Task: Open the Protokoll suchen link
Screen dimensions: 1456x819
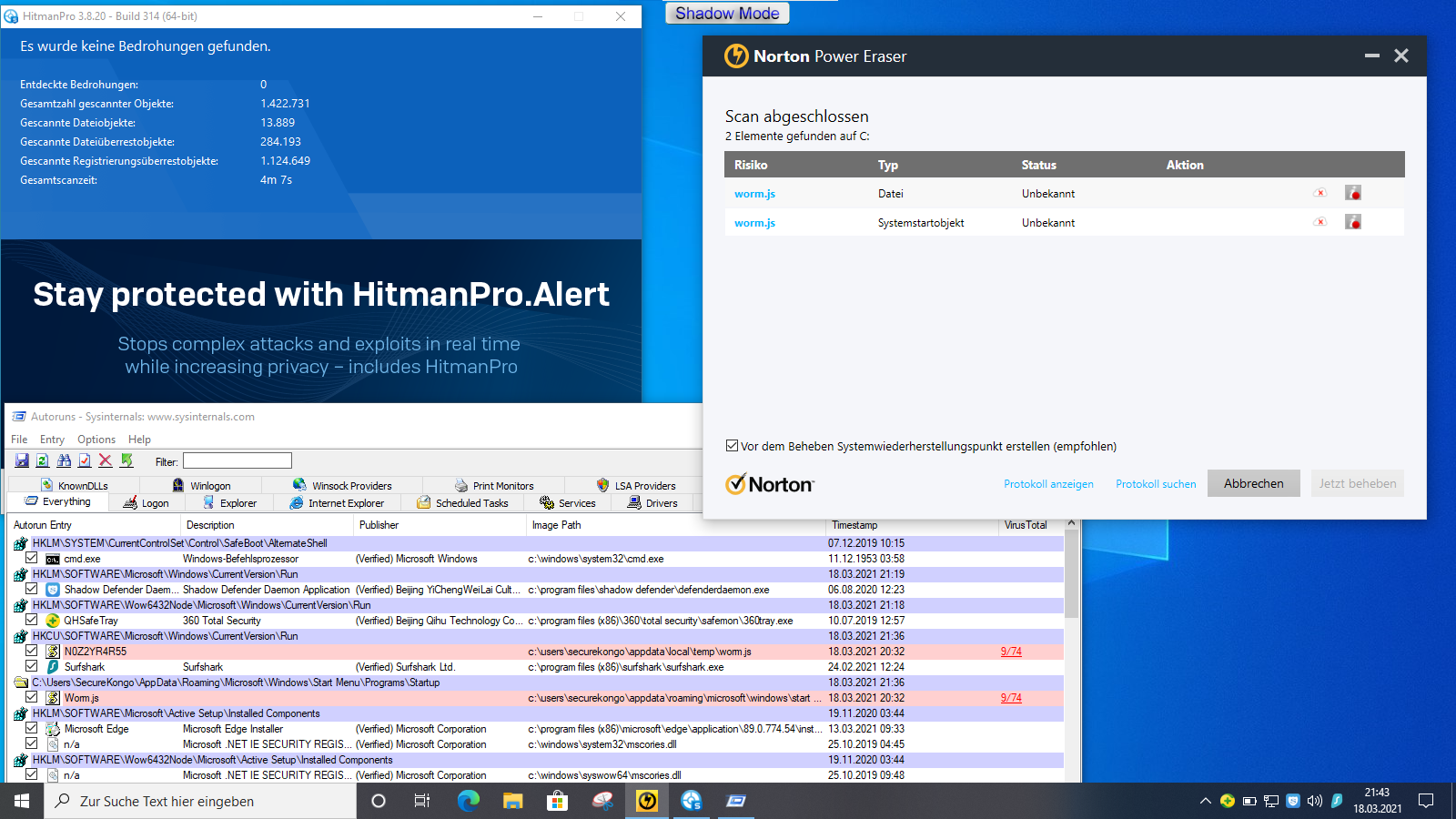Action: 1156,484
